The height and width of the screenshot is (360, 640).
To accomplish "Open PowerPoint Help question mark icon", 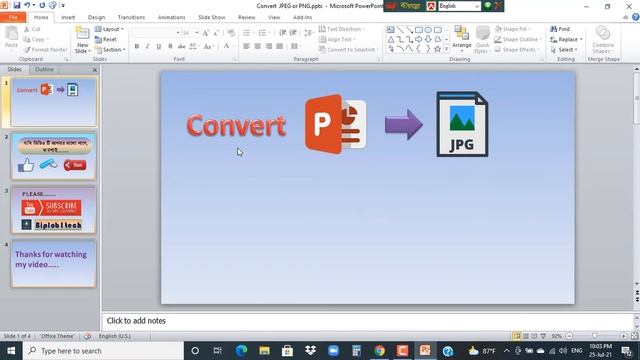I will [x=636, y=17].
